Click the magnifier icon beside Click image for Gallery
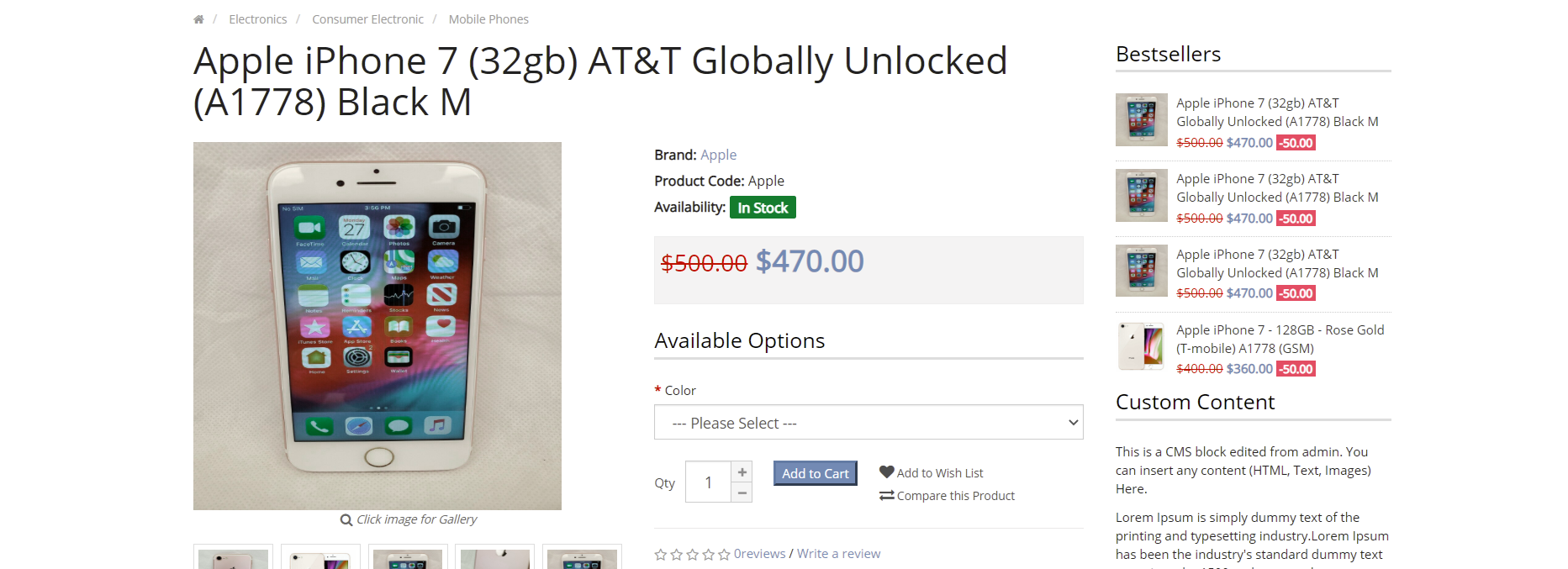Viewport: 1568px width, 569px height. point(346,519)
